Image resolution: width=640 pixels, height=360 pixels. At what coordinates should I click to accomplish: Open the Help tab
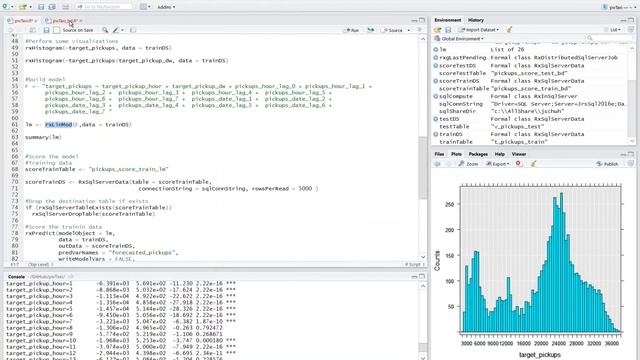(x=500, y=154)
